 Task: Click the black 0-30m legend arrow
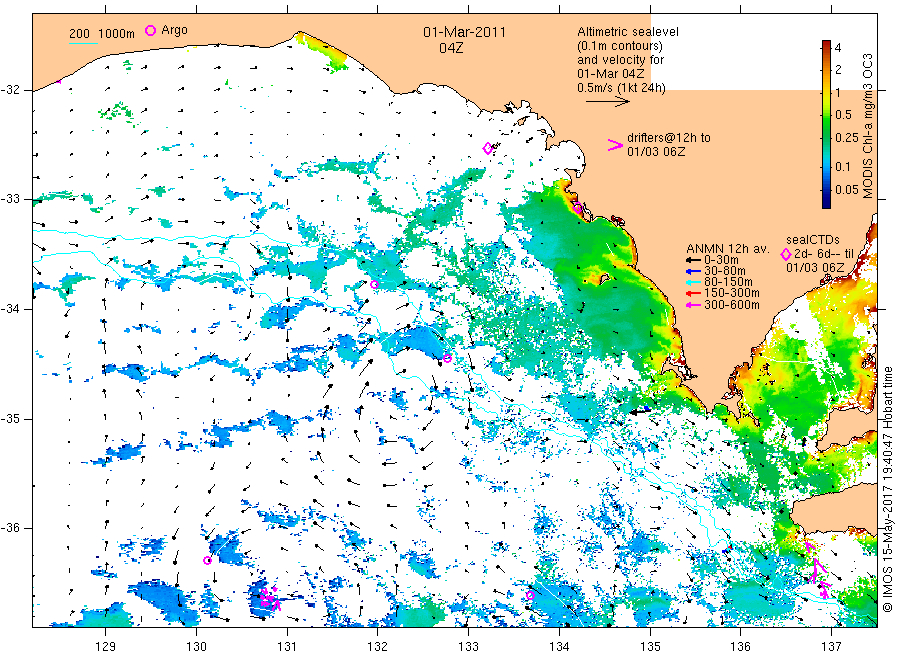693,260
